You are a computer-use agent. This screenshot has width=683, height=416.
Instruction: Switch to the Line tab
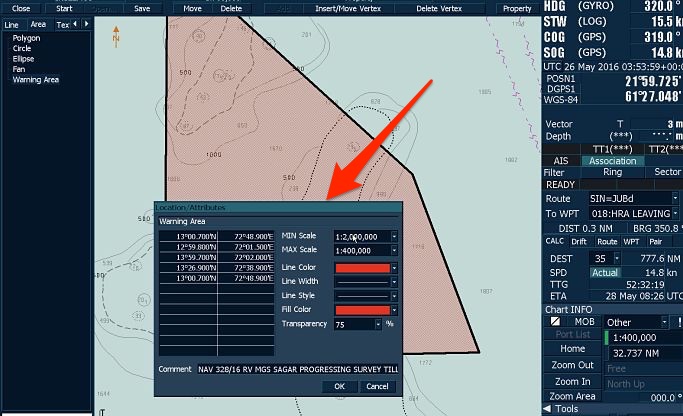pos(13,24)
